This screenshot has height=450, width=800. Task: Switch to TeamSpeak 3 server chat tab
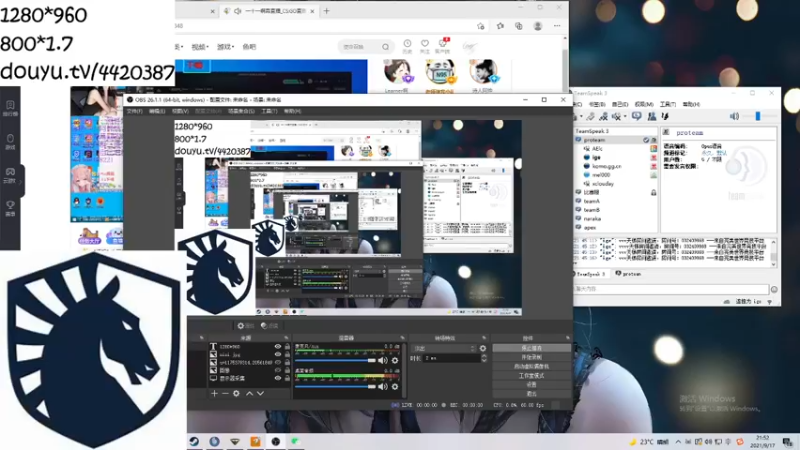(590, 274)
